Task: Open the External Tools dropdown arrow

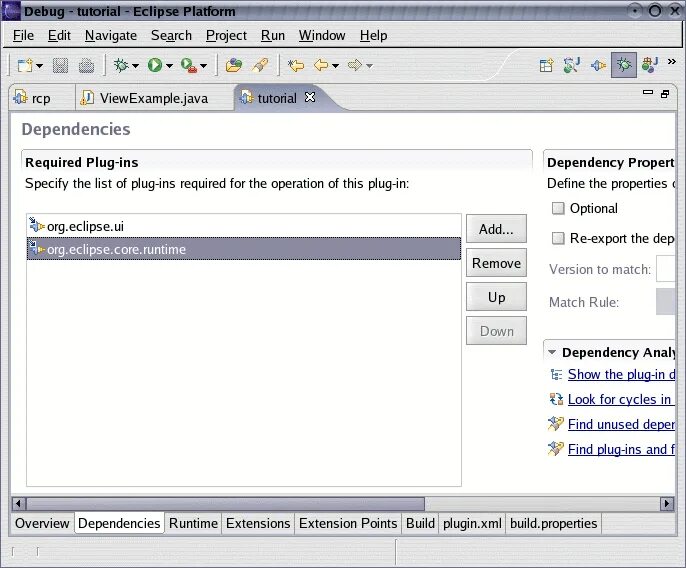Action: coord(203,66)
